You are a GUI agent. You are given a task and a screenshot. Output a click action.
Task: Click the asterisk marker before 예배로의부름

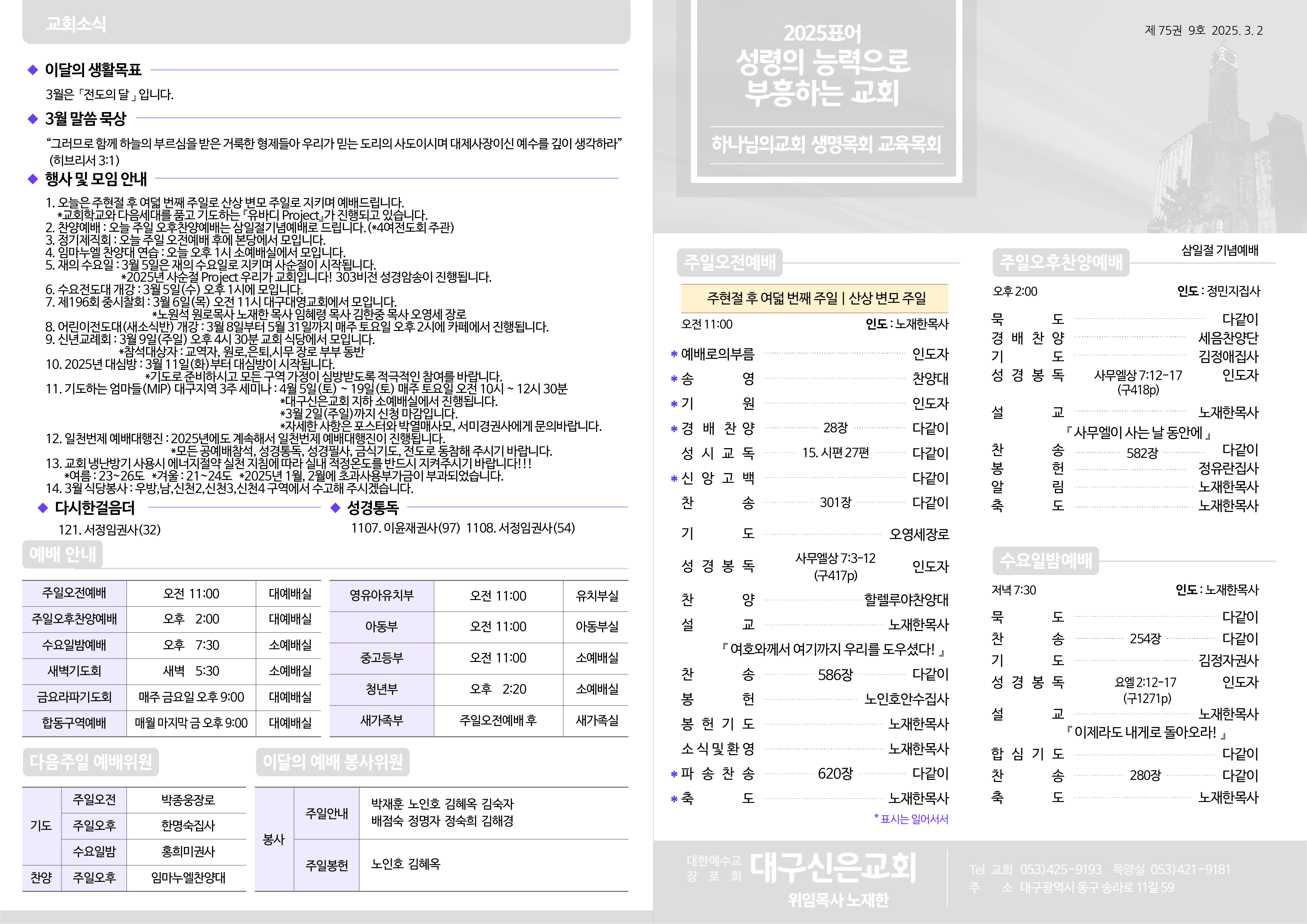(x=674, y=355)
